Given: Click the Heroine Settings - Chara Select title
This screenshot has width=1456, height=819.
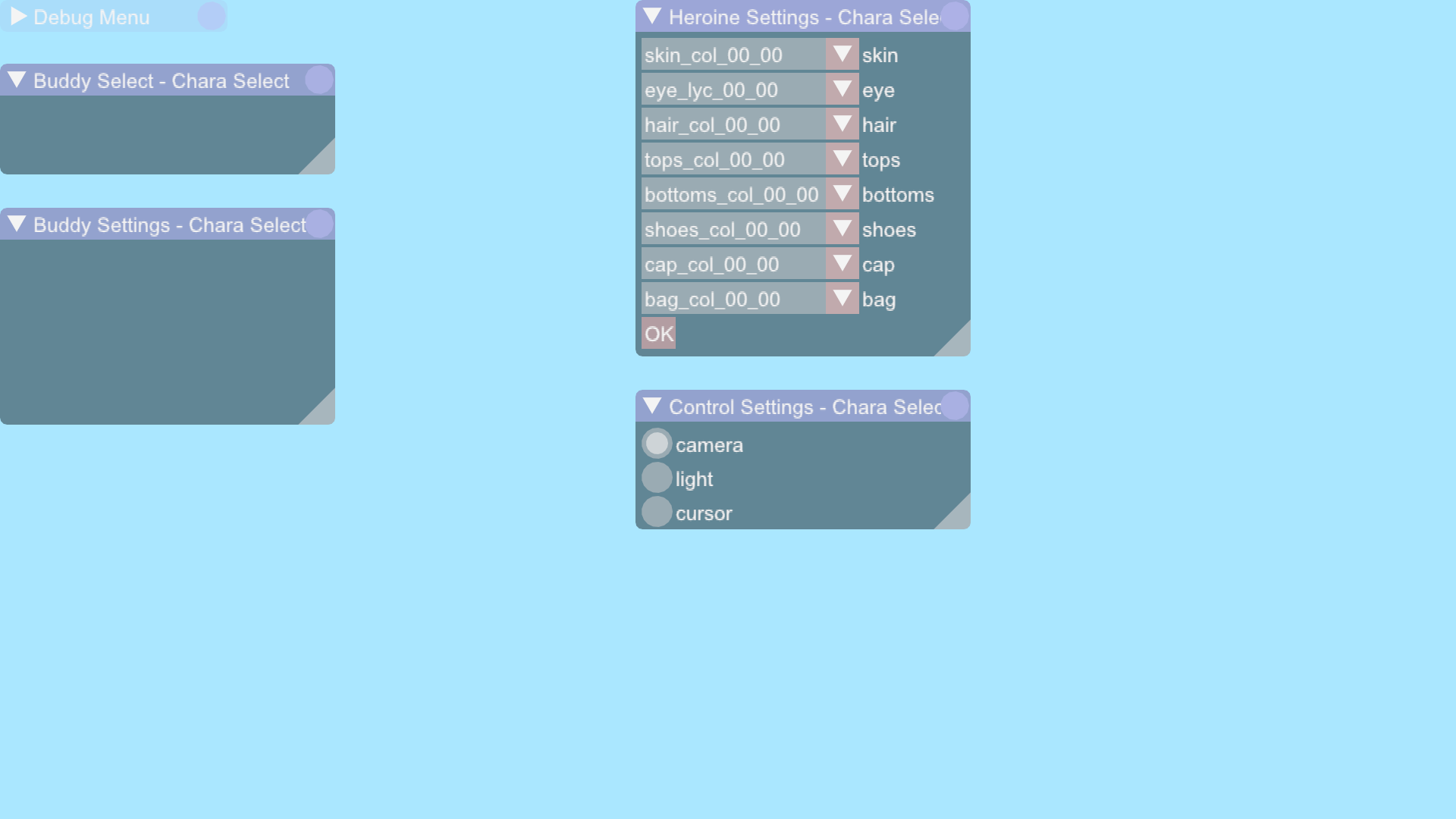Looking at the screenshot, I should pyautogui.click(x=805, y=17).
